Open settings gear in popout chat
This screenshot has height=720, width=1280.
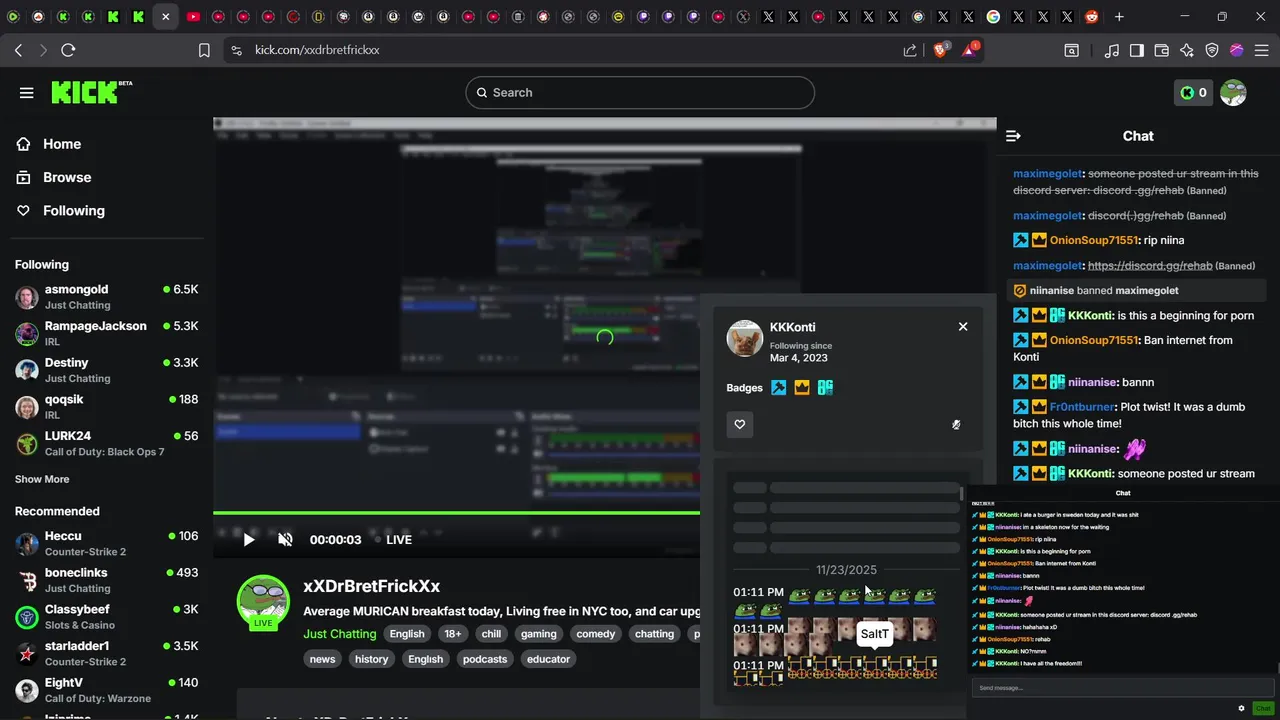coord(1242,708)
